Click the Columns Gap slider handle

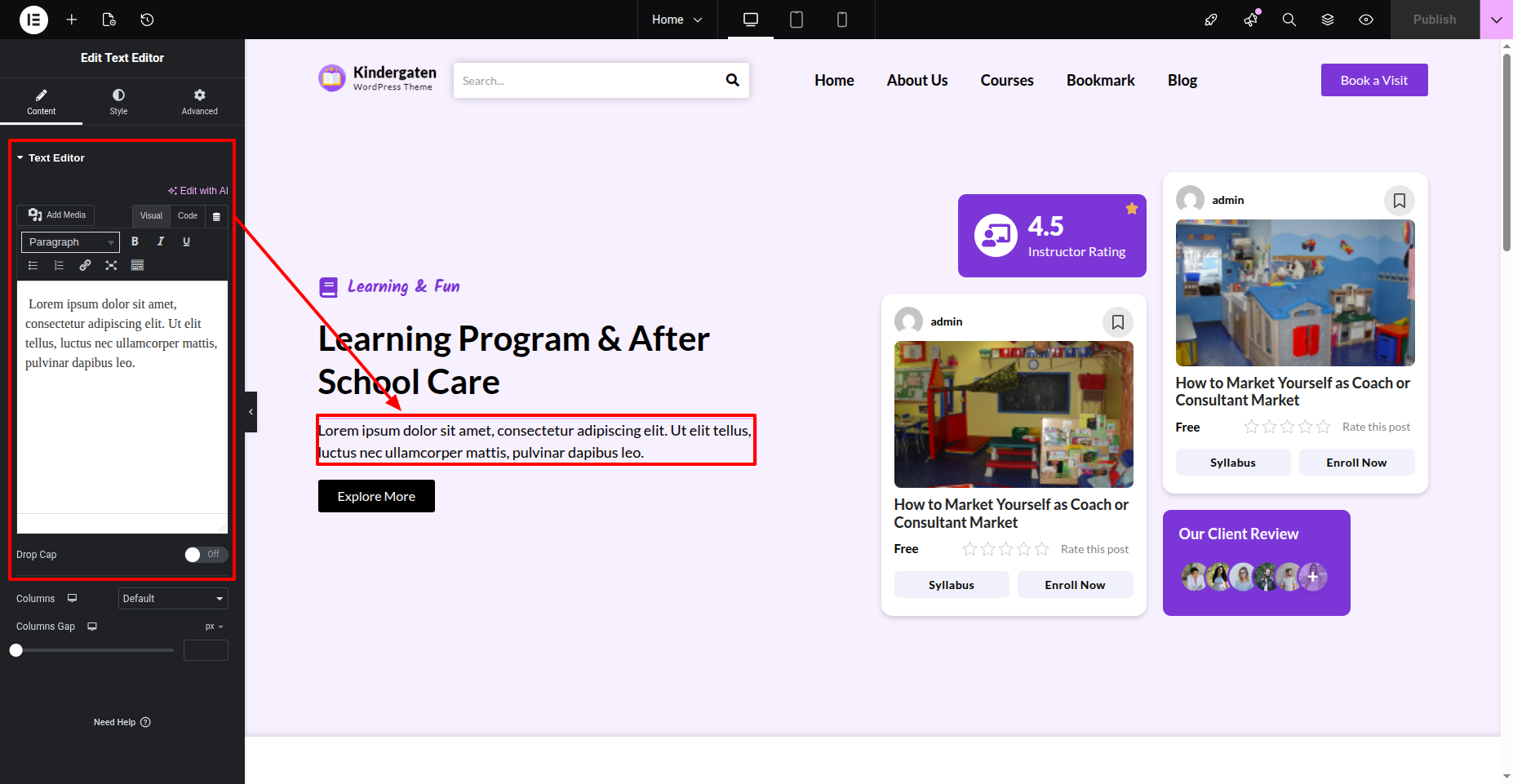tap(16, 650)
